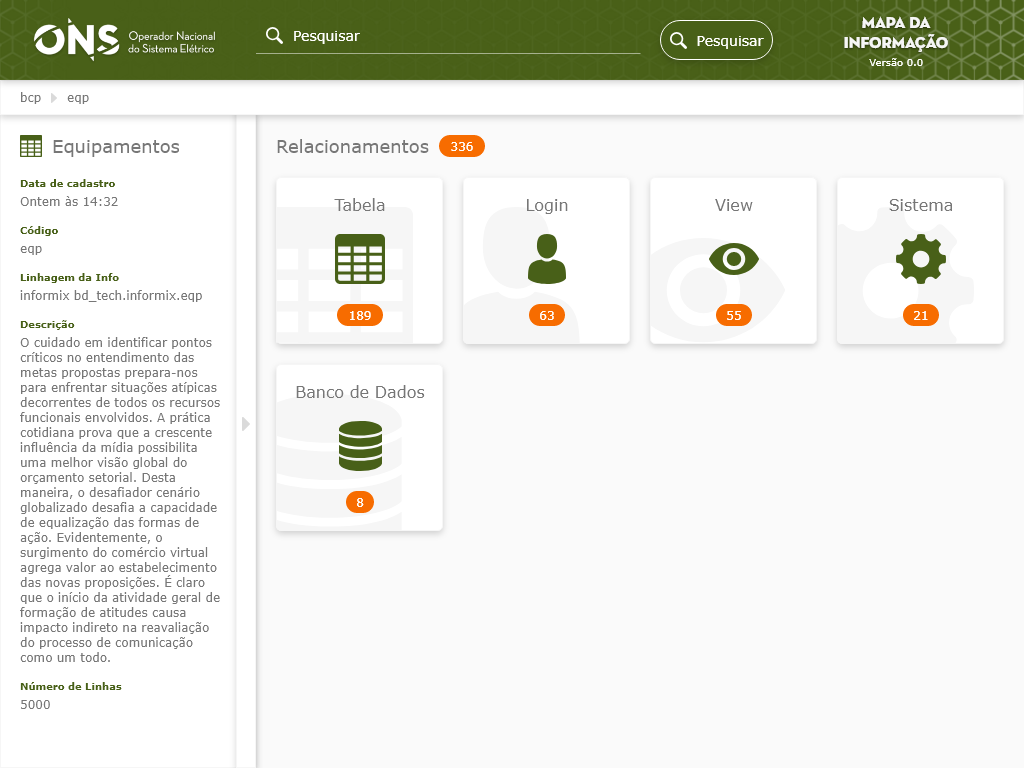The width and height of the screenshot is (1024, 768).
Task: Click the 55 badge on View card
Action: click(x=733, y=315)
